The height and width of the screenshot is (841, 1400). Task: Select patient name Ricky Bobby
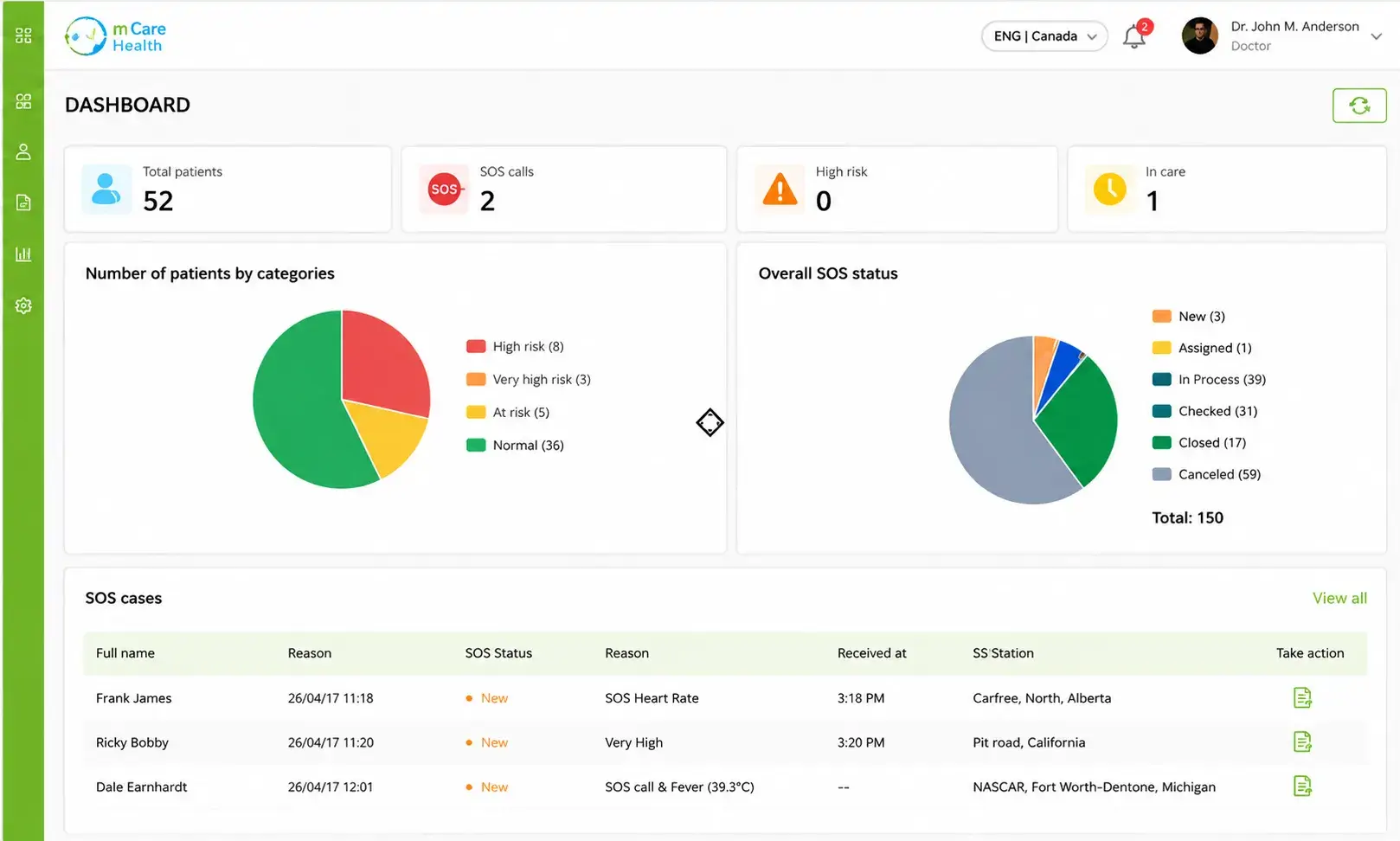(x=132, y=742)
